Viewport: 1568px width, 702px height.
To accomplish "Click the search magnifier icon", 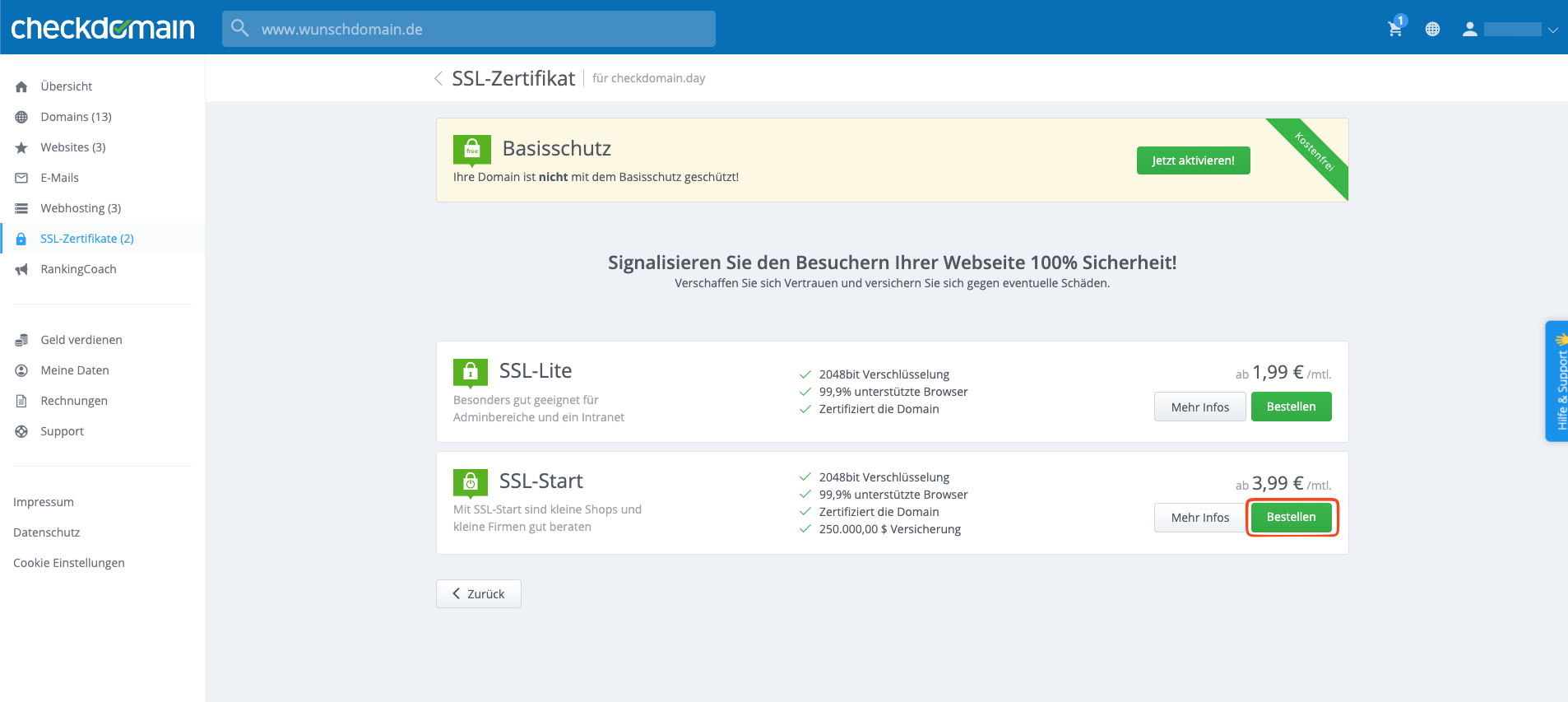I will pos(239,28).
